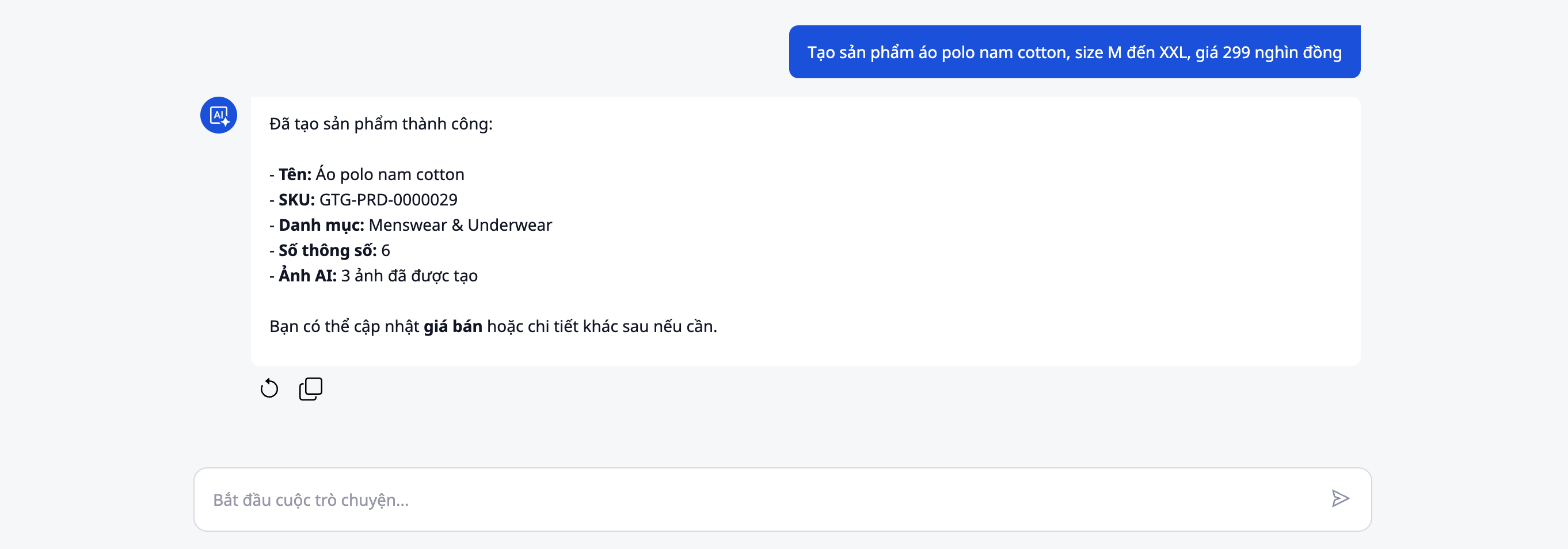
Task: Click the "Đã tạo sản phẩm thành công" line
Action: (380, 124)
